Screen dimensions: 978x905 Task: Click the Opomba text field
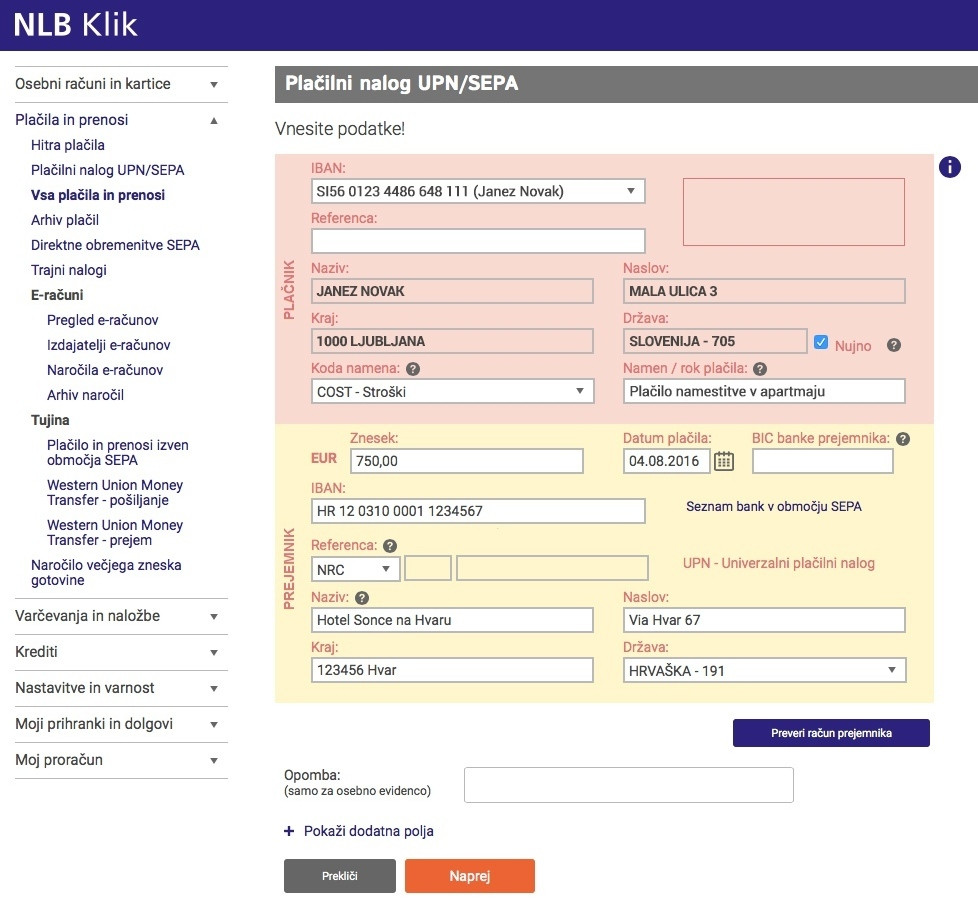click(x=629, y=785)
